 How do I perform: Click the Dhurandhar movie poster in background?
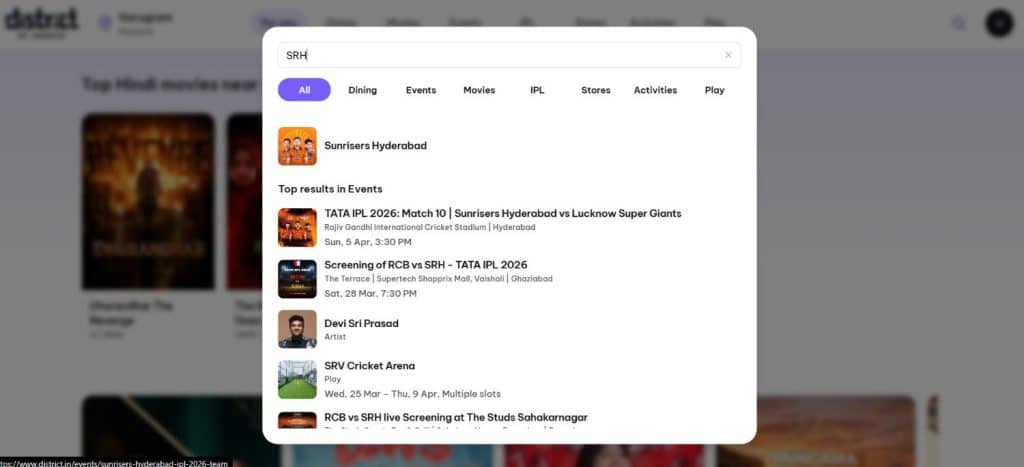(148, 202)
